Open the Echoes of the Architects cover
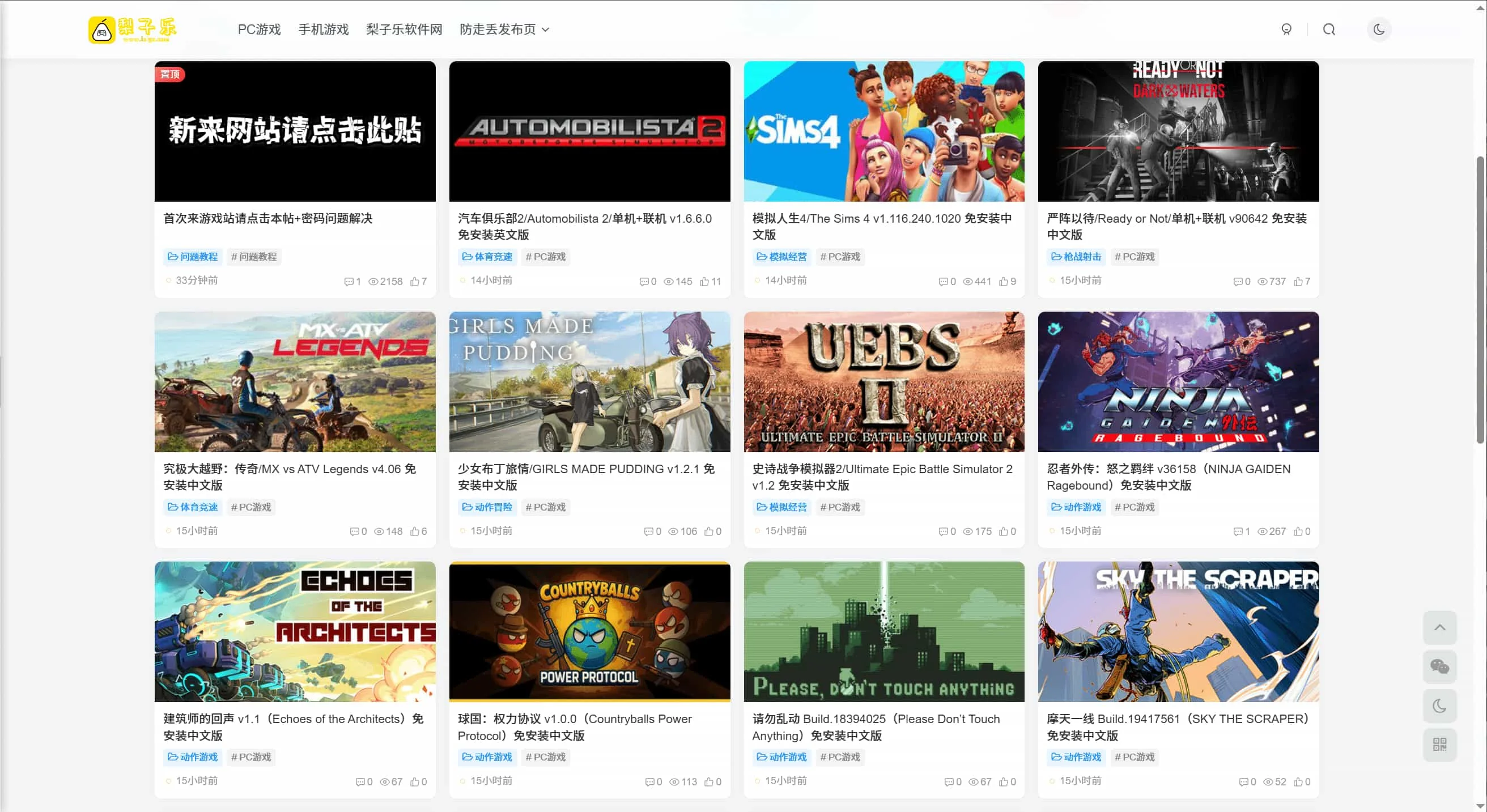The width and height of the screenshot is (1487, 812). click(295, 631)
